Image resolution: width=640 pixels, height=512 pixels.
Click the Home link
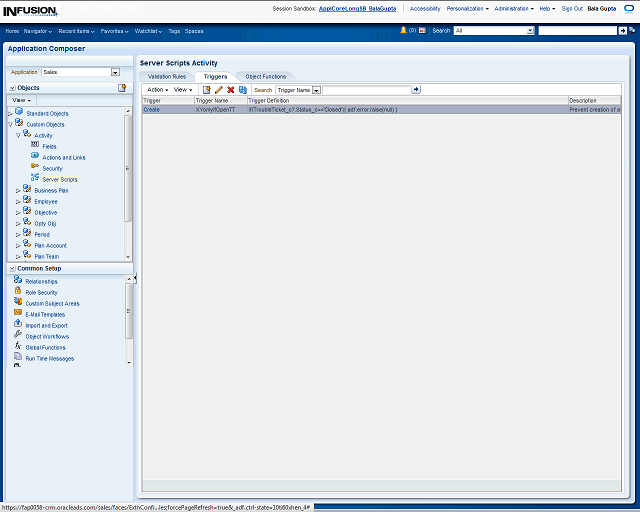(12, 31)
